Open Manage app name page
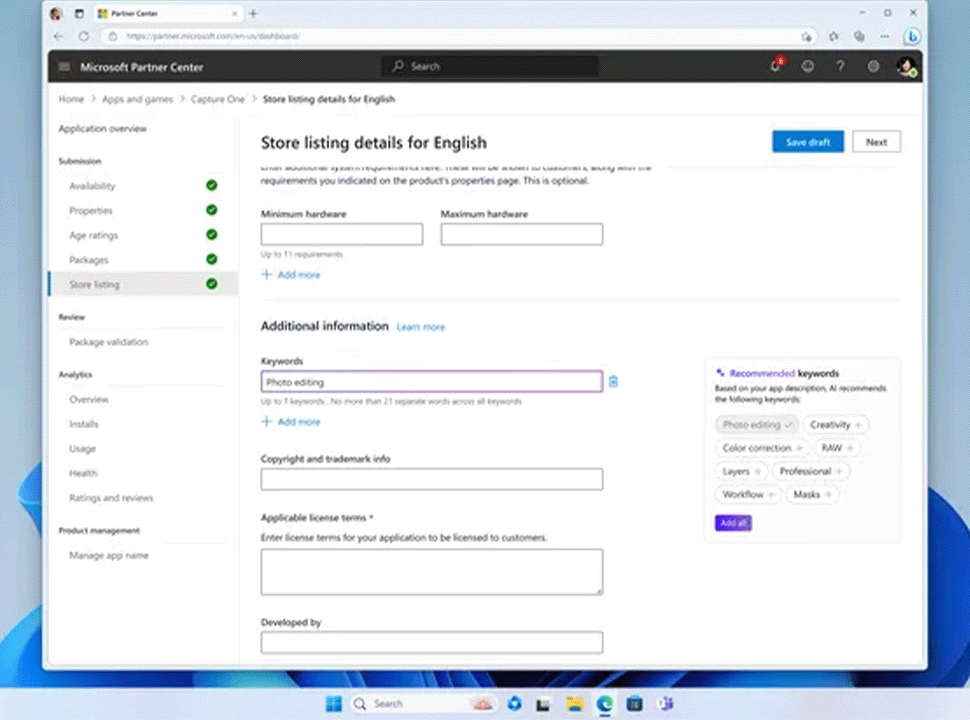Image resolution: width=970 pixels, height=720 pixels. (x=109, y=555)
